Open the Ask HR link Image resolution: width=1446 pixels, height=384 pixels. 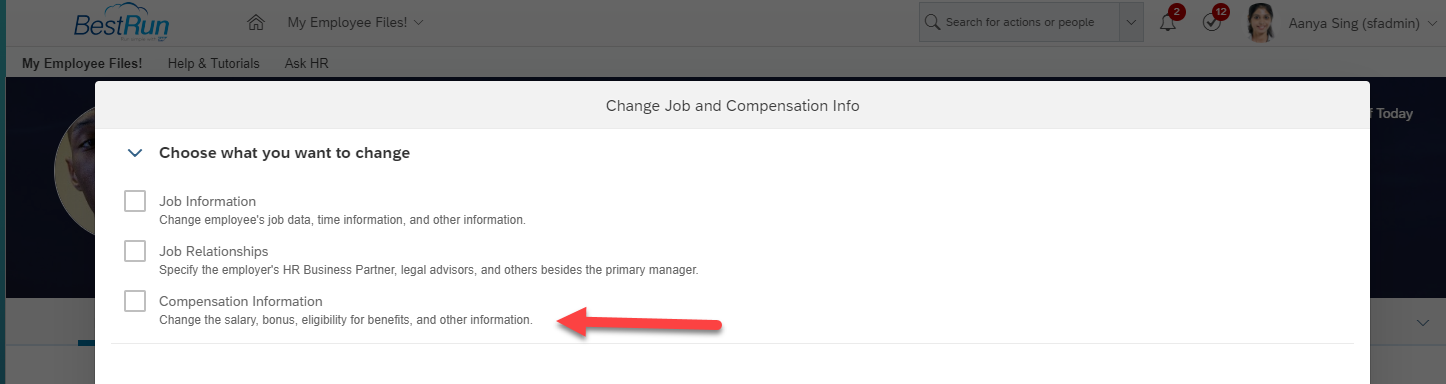(x=307, y=63)
